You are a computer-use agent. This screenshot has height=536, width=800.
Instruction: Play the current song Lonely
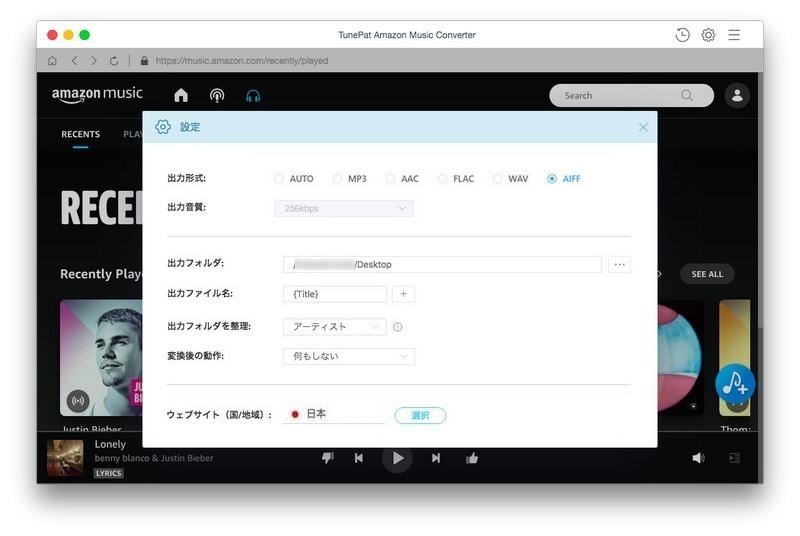click(x=397, y=458)
